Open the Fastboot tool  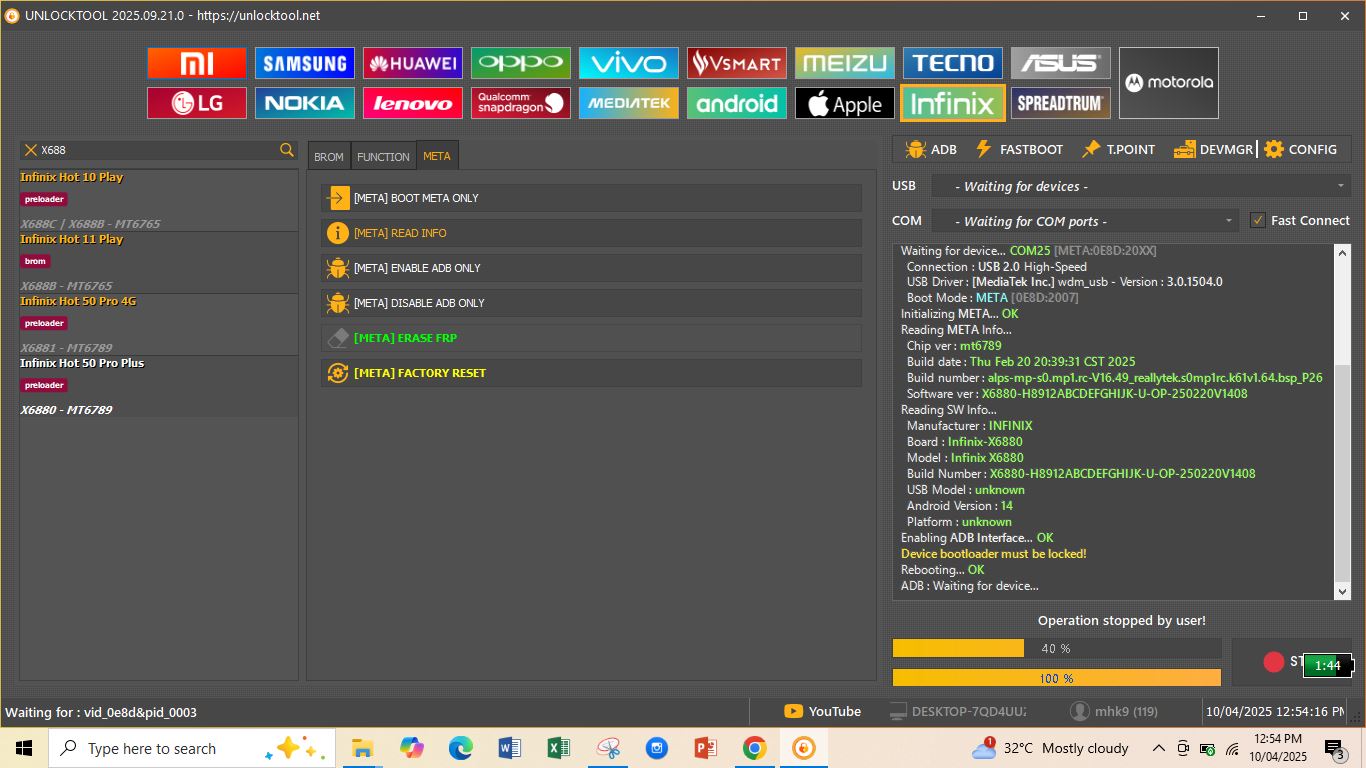(1019, 149)
